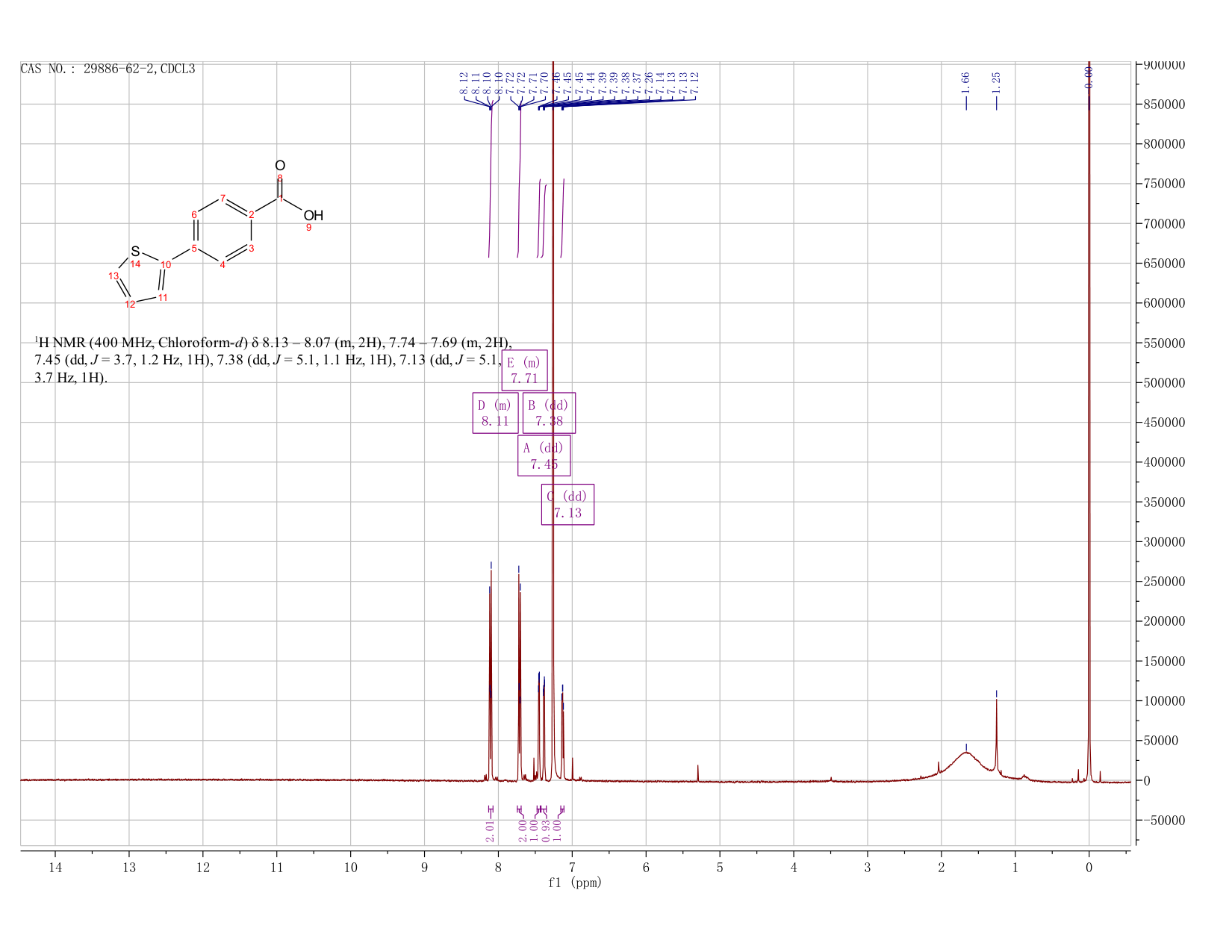This screenshot has width=1232, height=952.
Task: Click the 0.00 TMS peak label
Action: [1089, 77]
